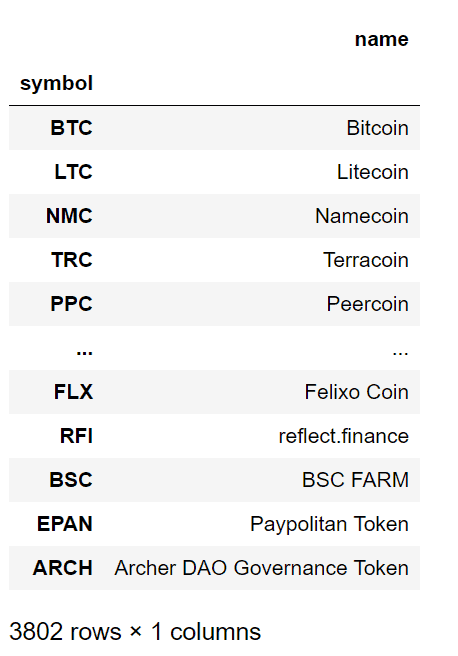458x656 pixels.
Task: Click the reflect.finance cell
Action: 344,436
